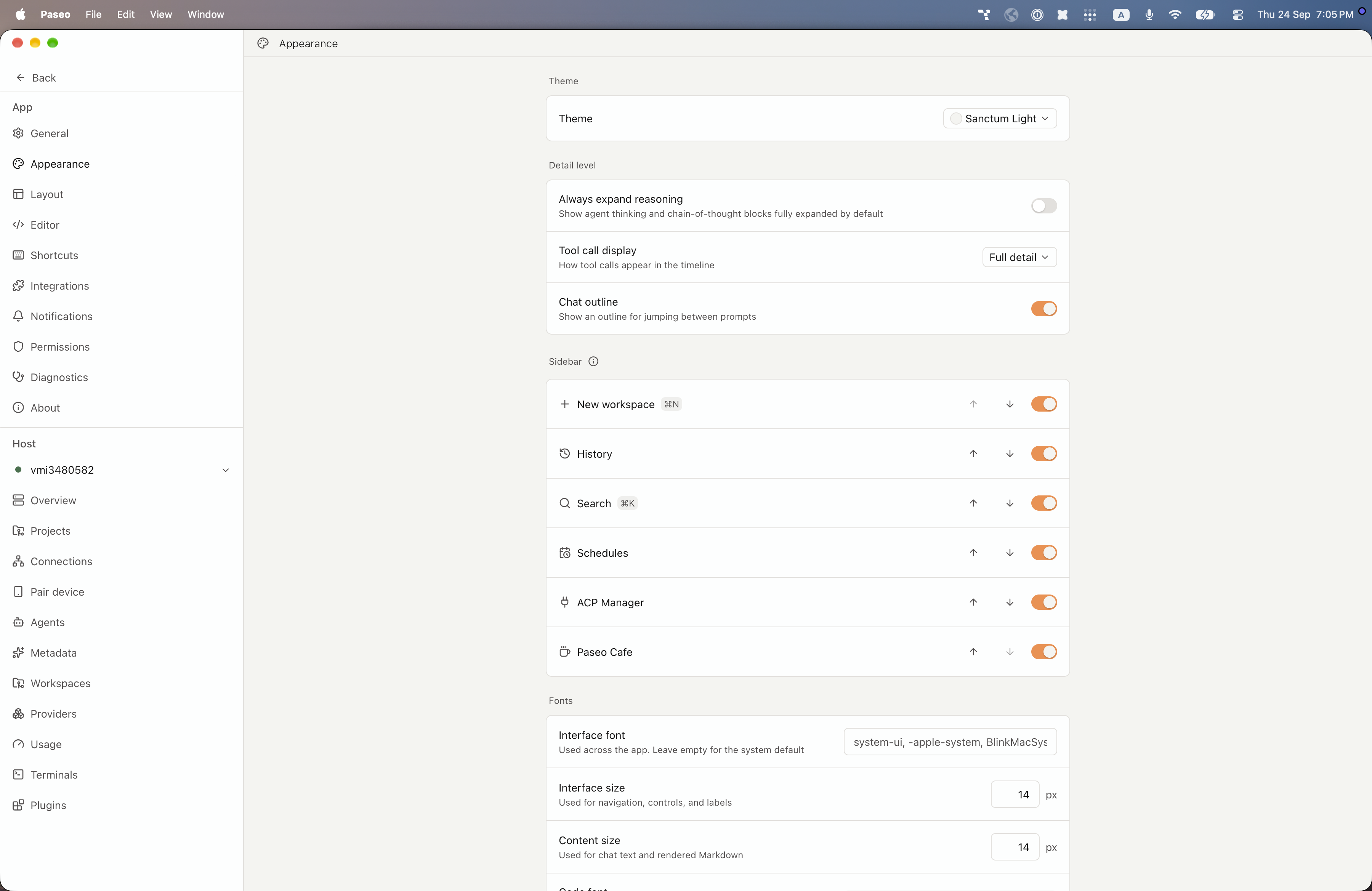Turn off ACP Manager sidebar toggle
The image size is (1372, 891).
tap(1043, 602)
